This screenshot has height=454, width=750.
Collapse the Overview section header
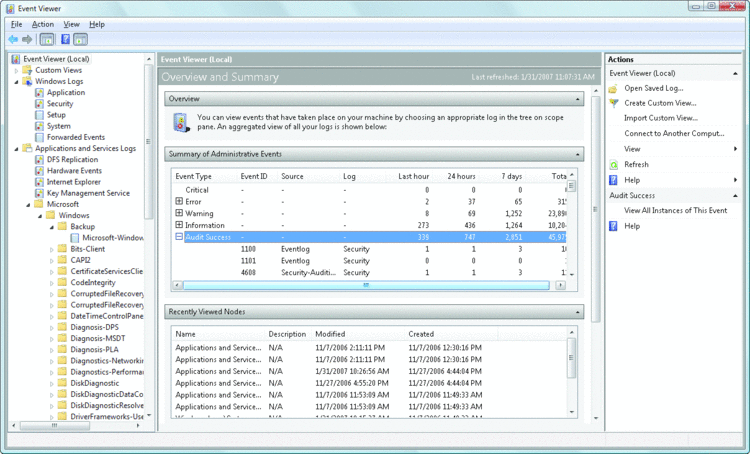[x=577, y=100]
